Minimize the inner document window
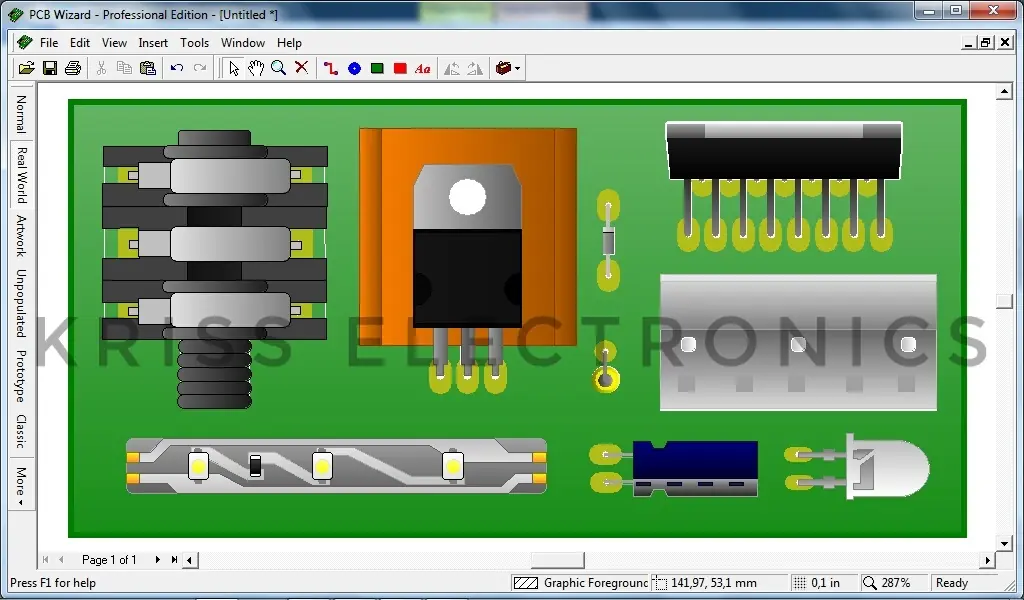This screenshot has width=1024, height=600. point(969,43)
